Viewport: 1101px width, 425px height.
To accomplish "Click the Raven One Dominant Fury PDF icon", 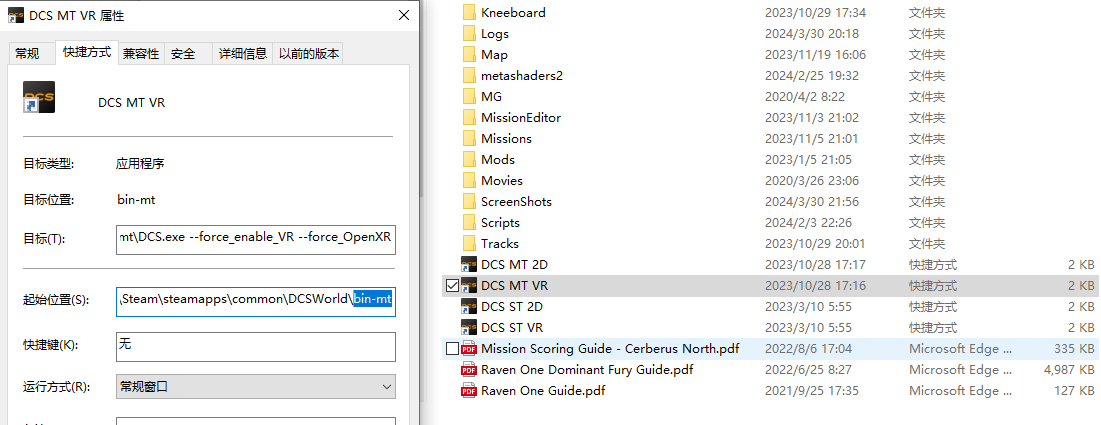I will pos(469,370).
